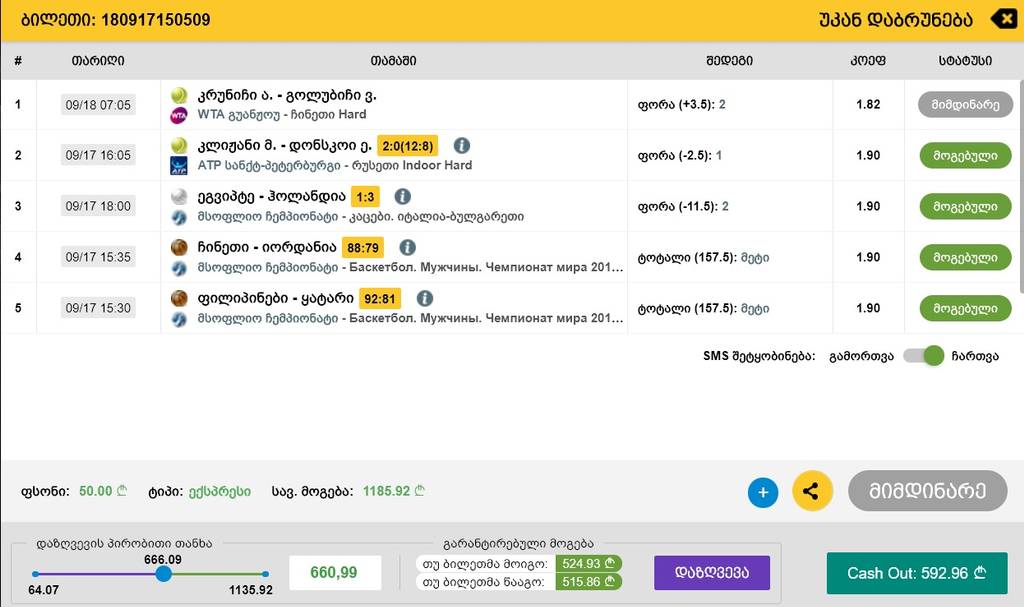1024x607 pixels.
Task: Click the date 09/17 16:05
Action: 98,156
